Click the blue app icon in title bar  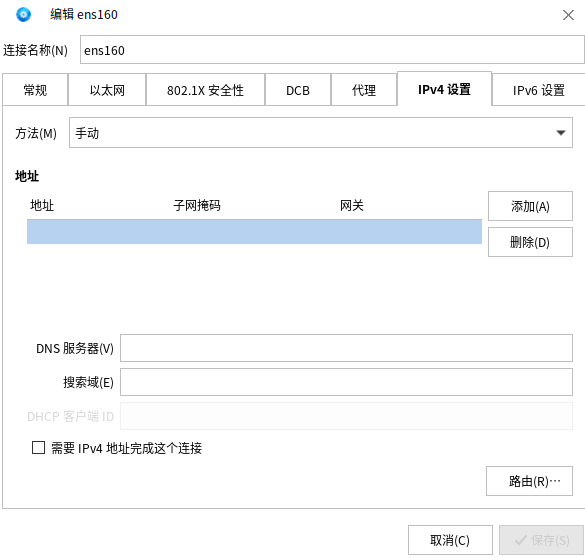(23, 15)
